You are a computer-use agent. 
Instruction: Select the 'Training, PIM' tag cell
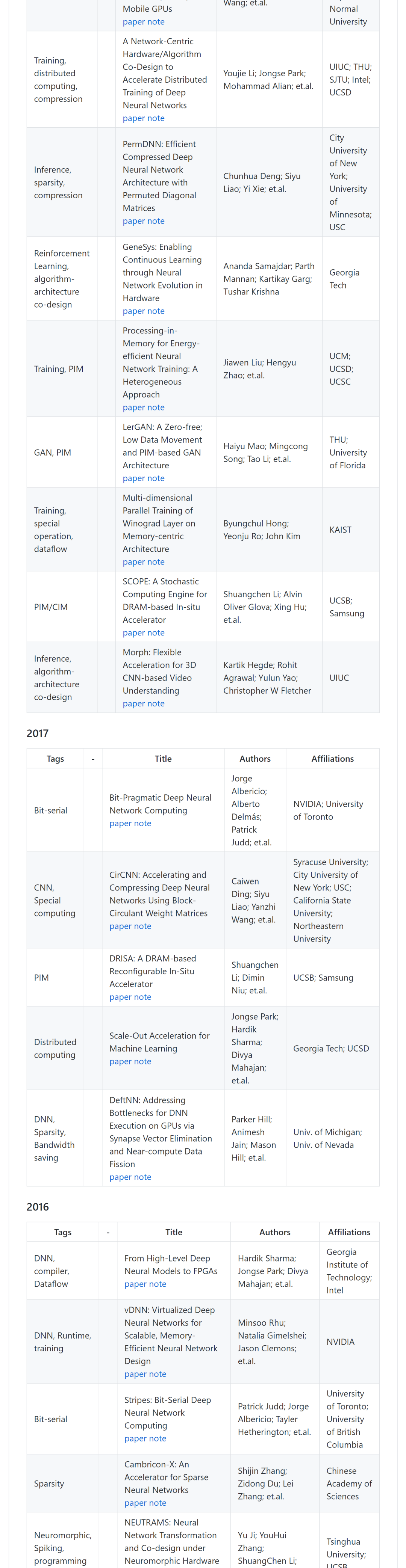62,369
